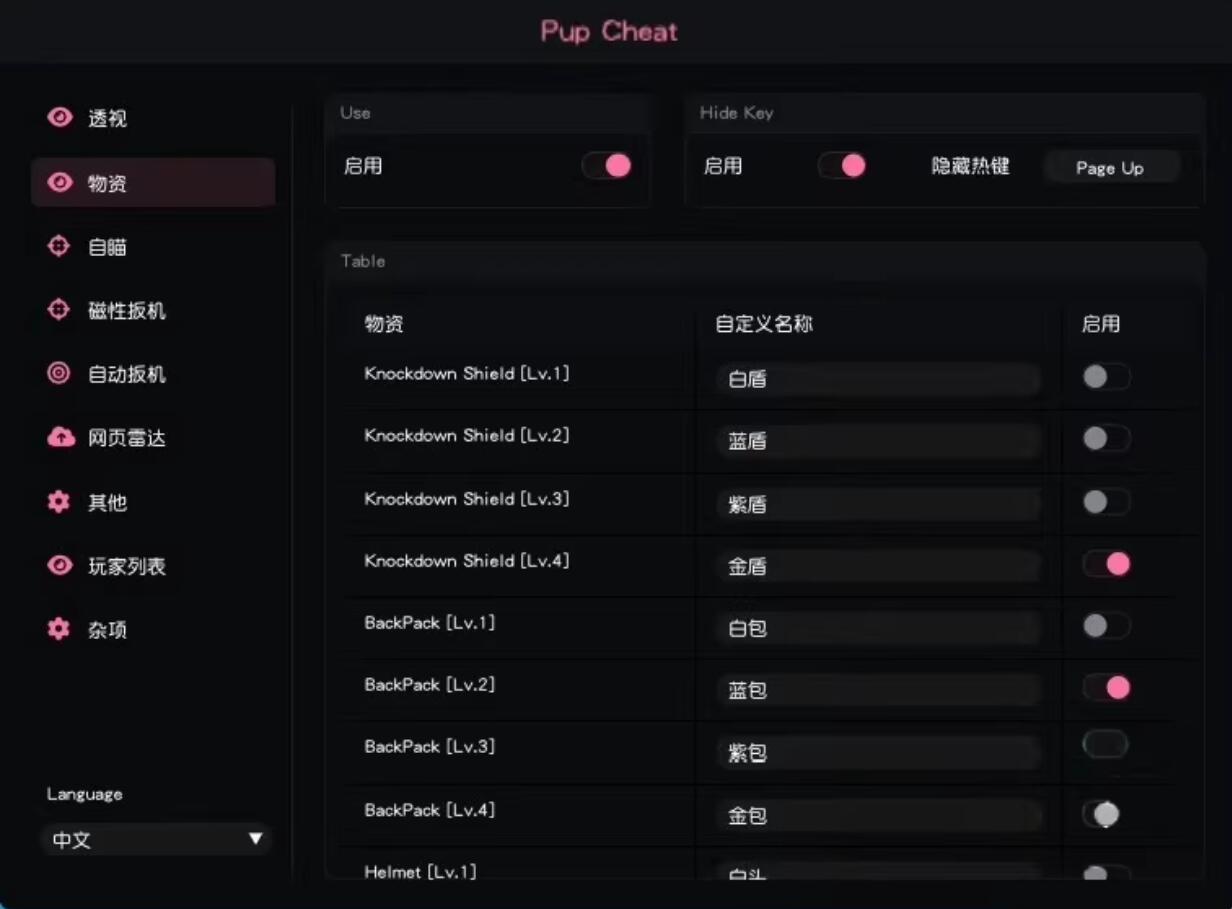This screenshot has width=1232, height=909.
Task: Click the target icon for 自动扳机
Action: pos(59,374)
